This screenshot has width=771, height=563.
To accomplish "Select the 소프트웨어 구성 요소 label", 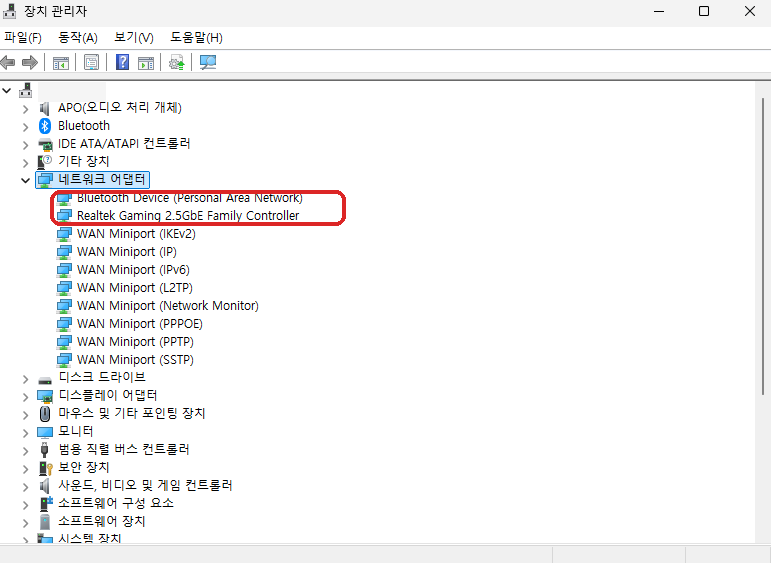I will click(116, 503).
